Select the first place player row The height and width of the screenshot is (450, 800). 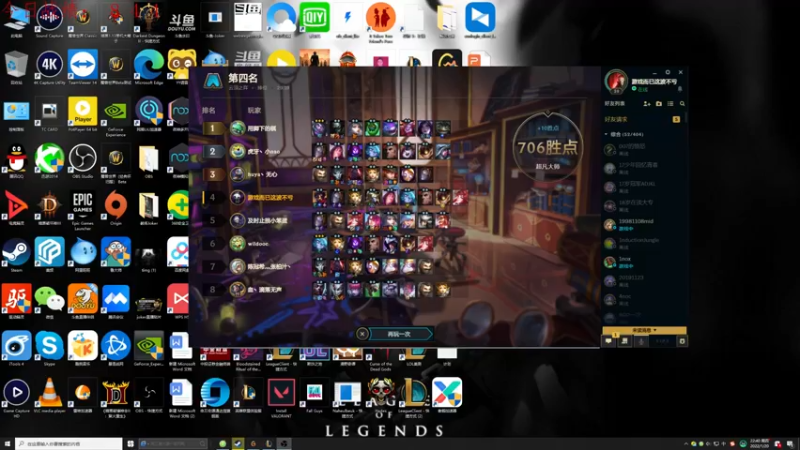[x=327, y=128]
